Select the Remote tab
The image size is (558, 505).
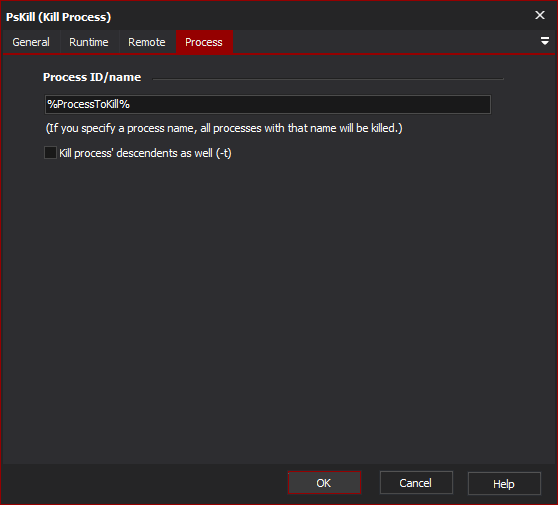tap(147, 42)
